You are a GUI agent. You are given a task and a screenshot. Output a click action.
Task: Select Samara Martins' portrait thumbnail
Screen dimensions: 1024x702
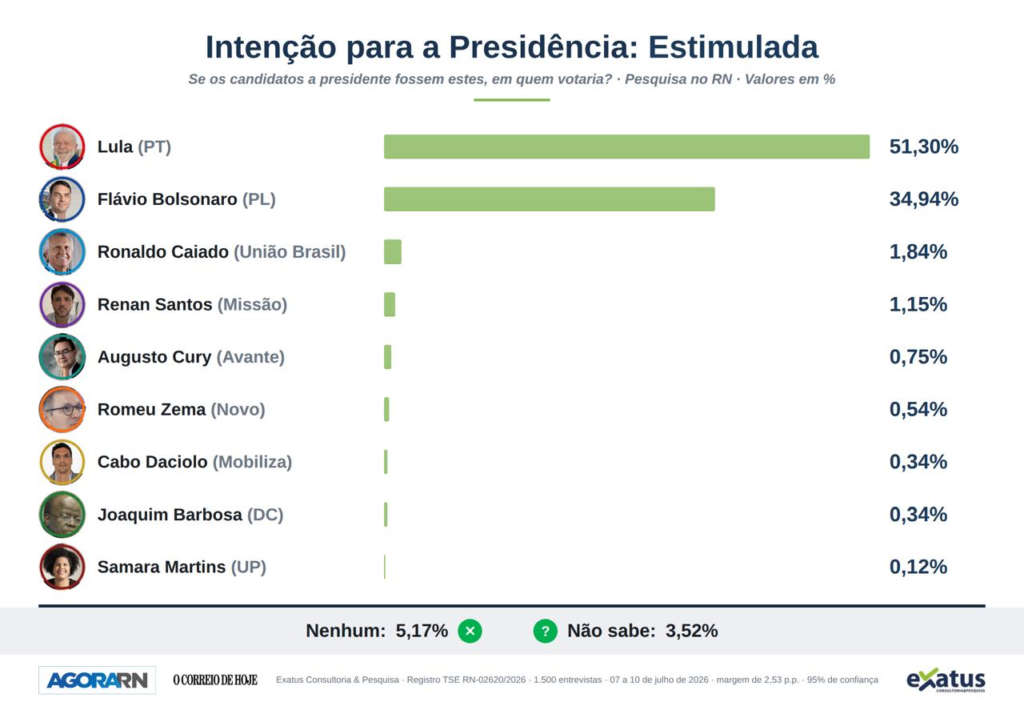click(x=62, y=567)
